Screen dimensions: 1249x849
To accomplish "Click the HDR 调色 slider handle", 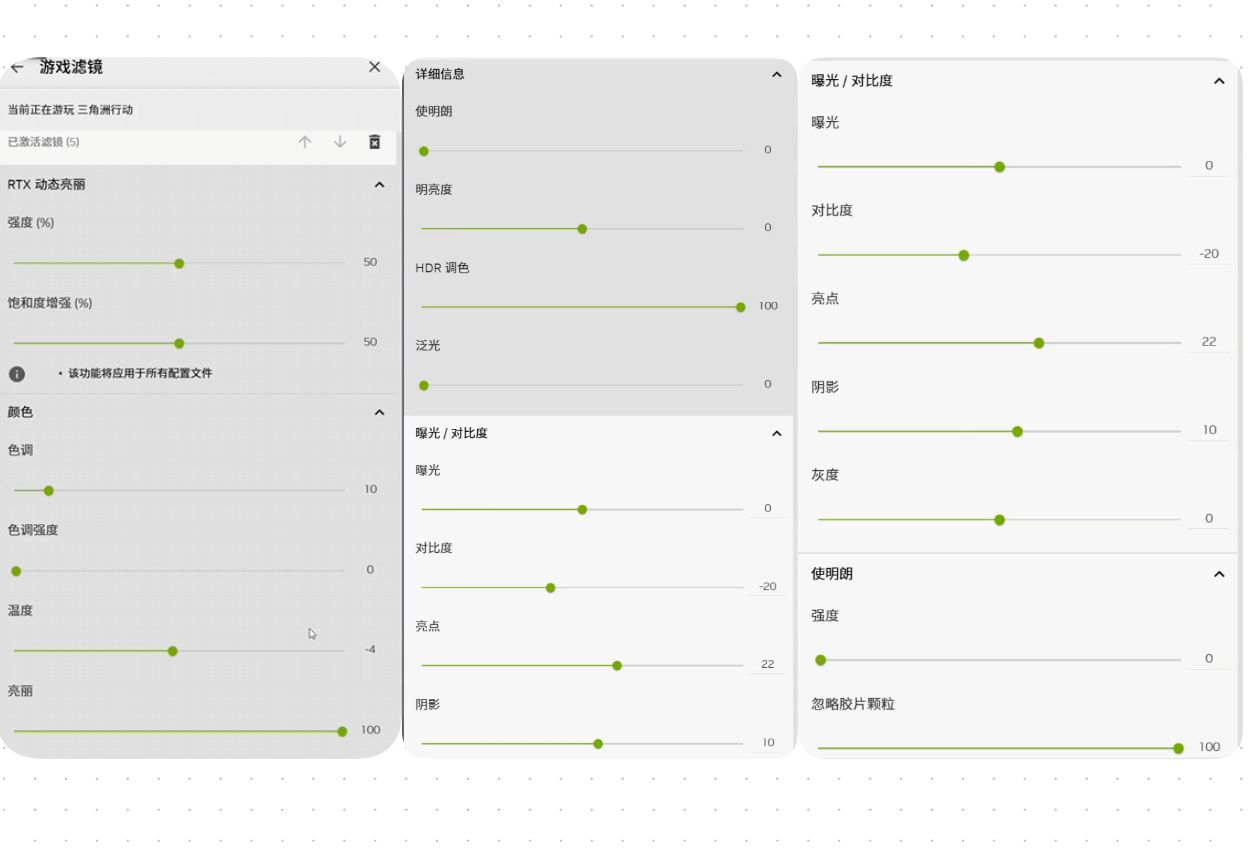I will 741,308.
